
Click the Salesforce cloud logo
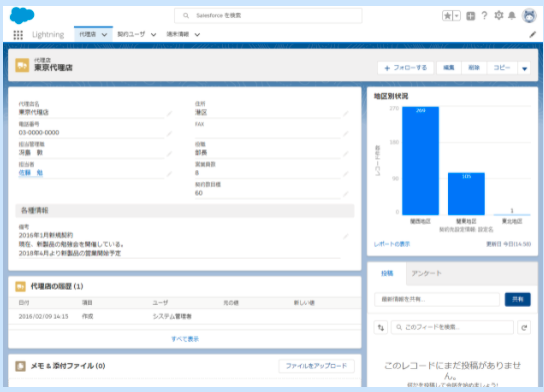pos(22,16)
